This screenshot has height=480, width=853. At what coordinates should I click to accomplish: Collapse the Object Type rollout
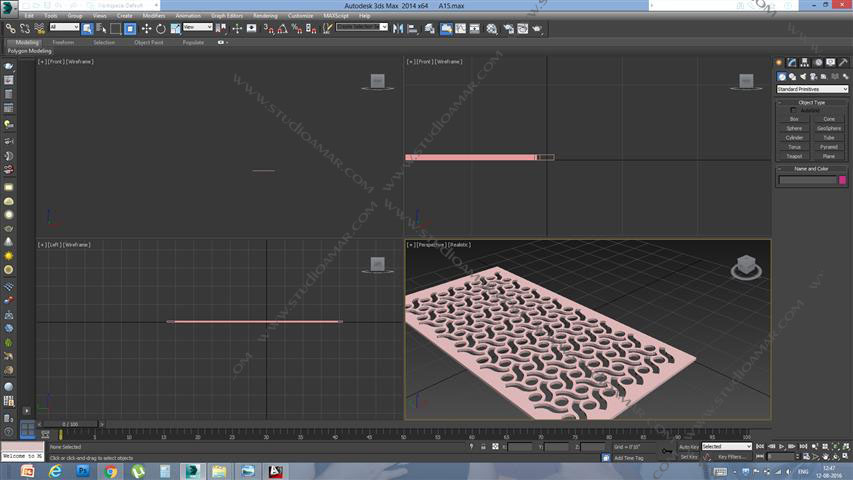pyautogui.click(x=812, y=102)
